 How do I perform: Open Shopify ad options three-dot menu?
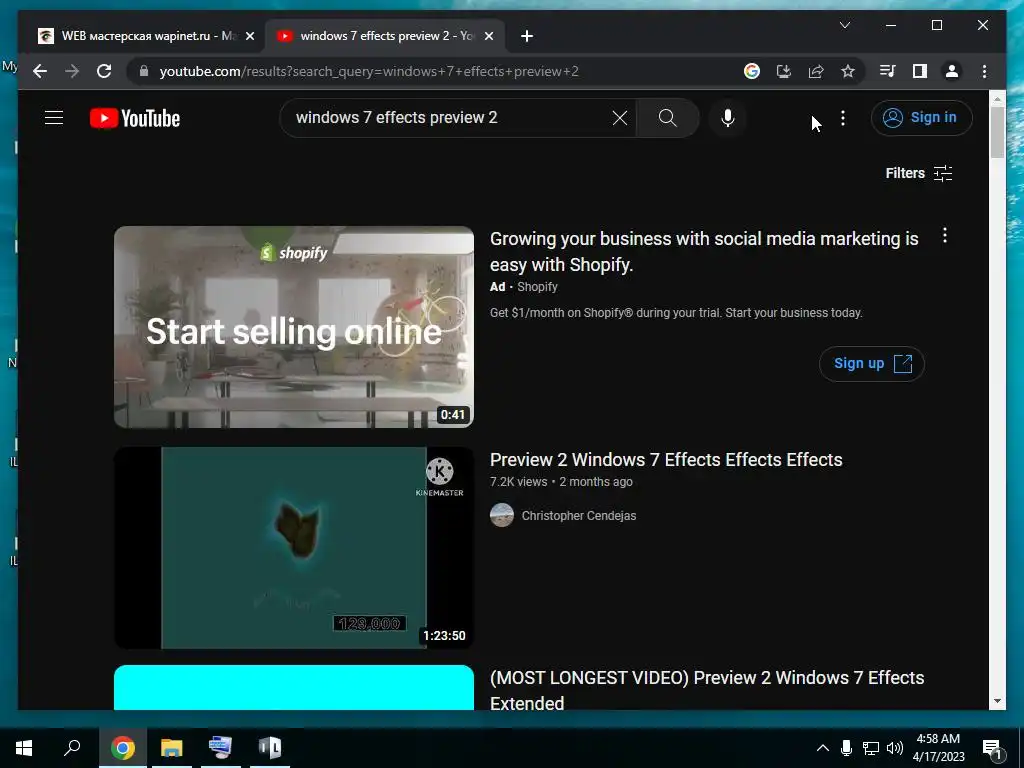pyautogui.click(x=945, y=236)
